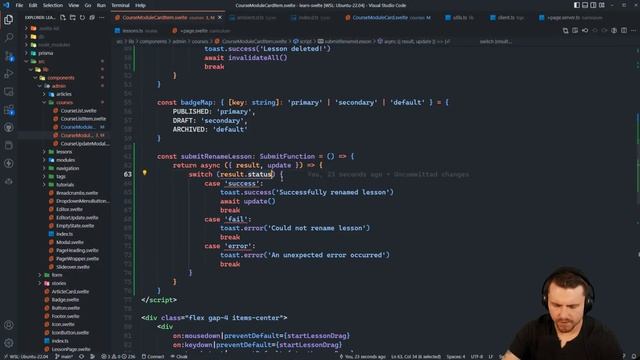Open the Customize Layout icon in the title bar

pos(602,5)
